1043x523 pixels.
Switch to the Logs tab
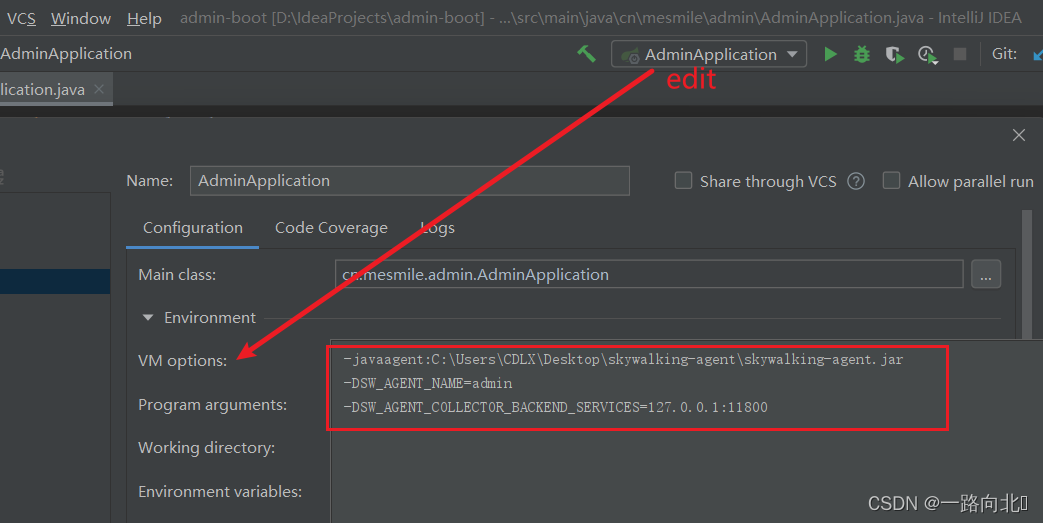pos(438,228)
